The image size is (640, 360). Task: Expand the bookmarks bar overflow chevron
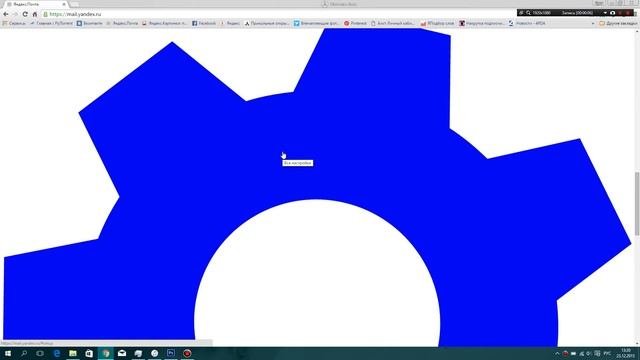tap(593, 24)
